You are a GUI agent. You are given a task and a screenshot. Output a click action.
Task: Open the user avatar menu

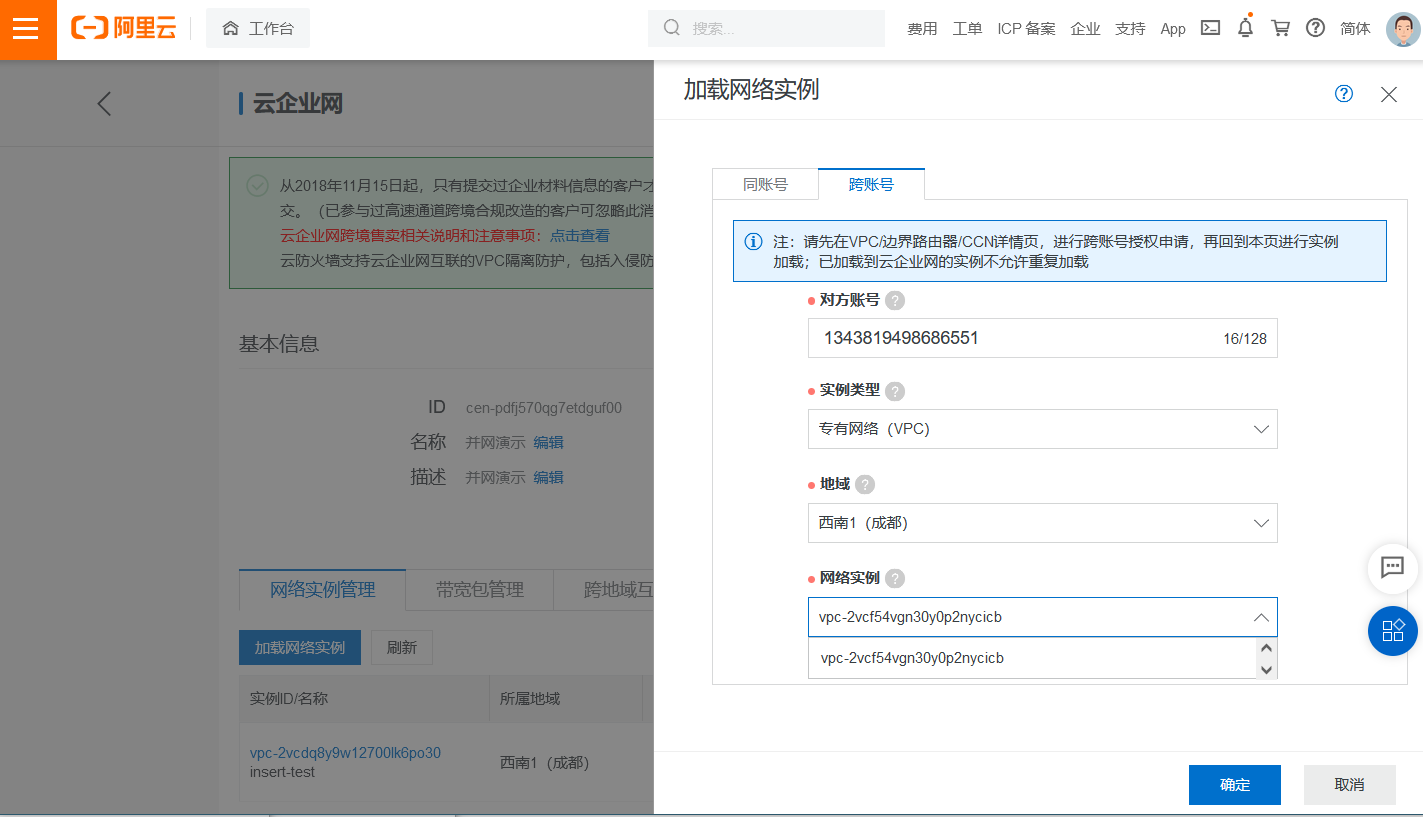(x=1403, y=29)
